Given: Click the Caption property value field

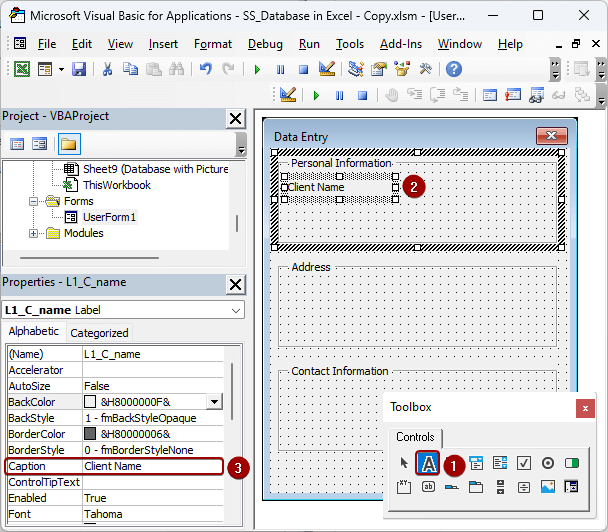Looking at the screenshot, I should pos(153,466).
